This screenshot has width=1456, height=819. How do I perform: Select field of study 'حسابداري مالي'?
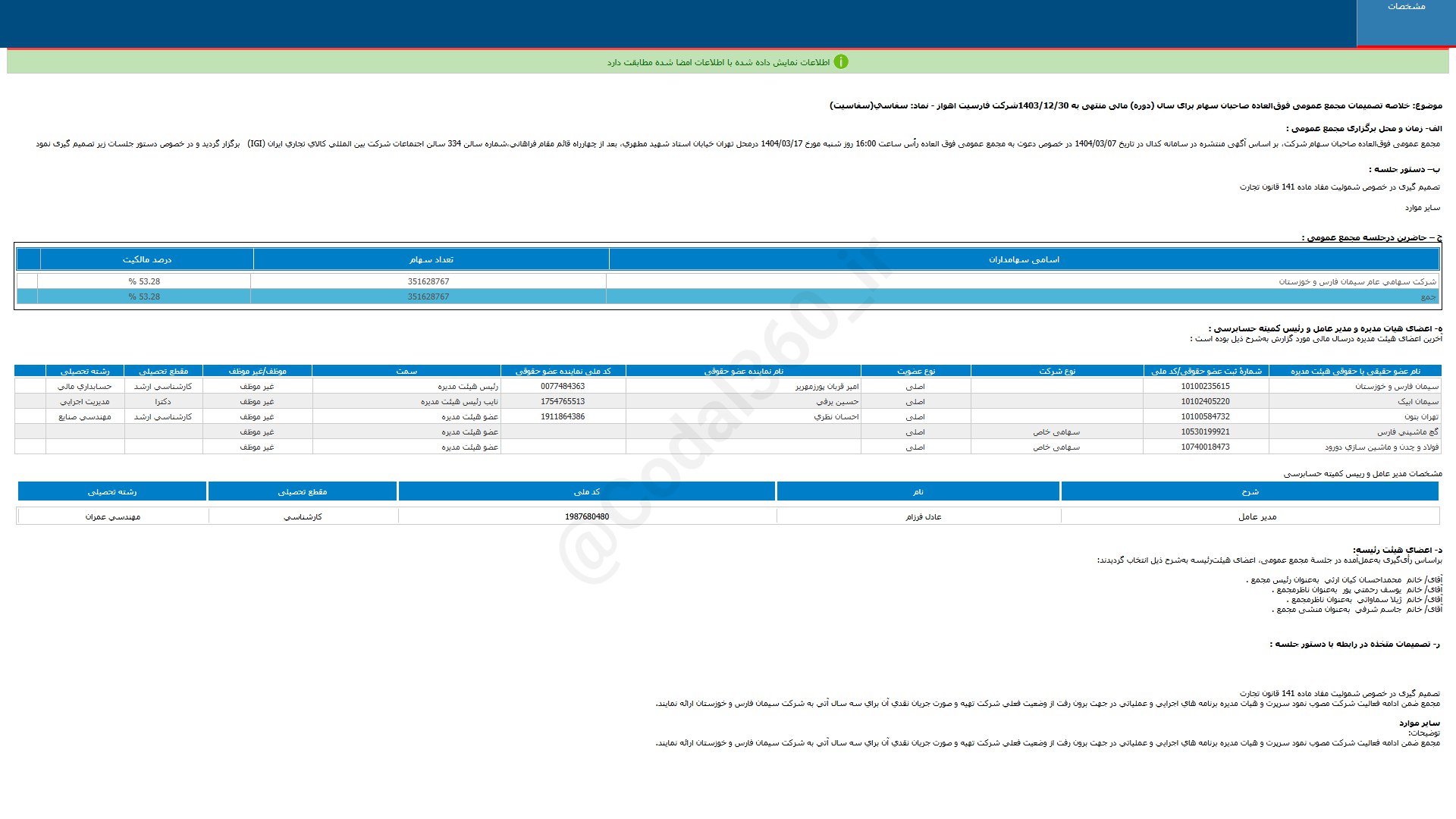point(85,386)
